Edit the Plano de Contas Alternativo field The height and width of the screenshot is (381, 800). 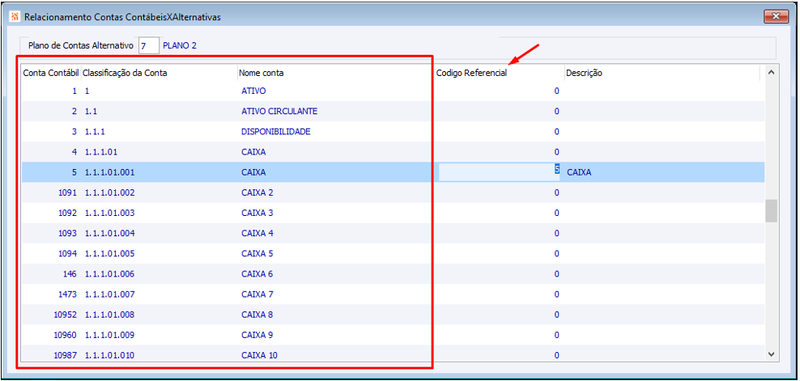[148, 45]
